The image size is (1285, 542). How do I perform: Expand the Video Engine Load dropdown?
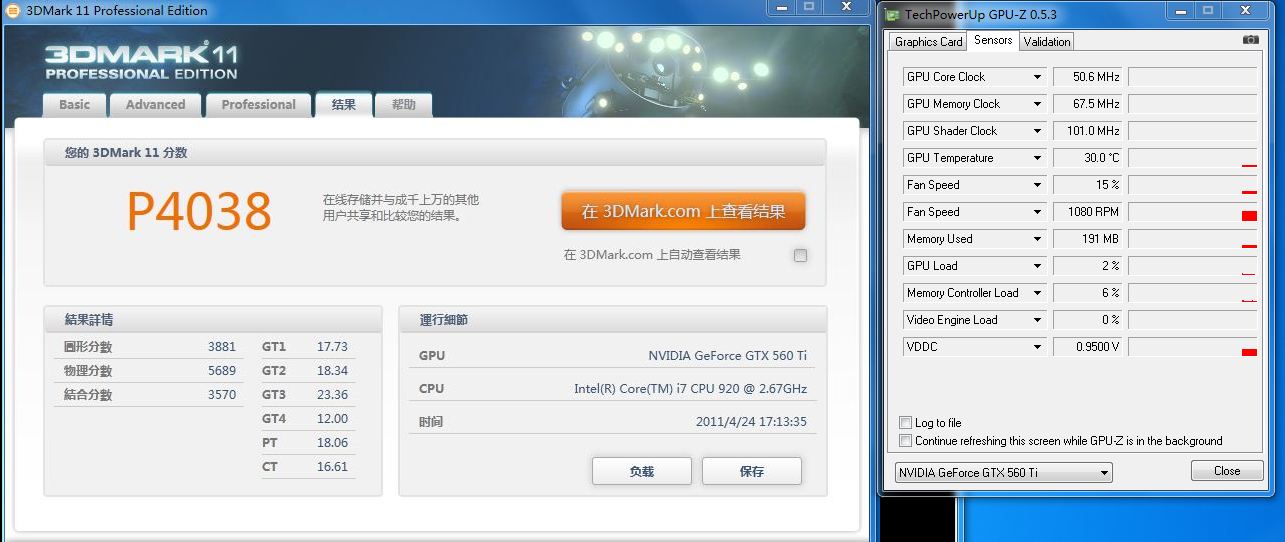click(x=1037, y=320)
